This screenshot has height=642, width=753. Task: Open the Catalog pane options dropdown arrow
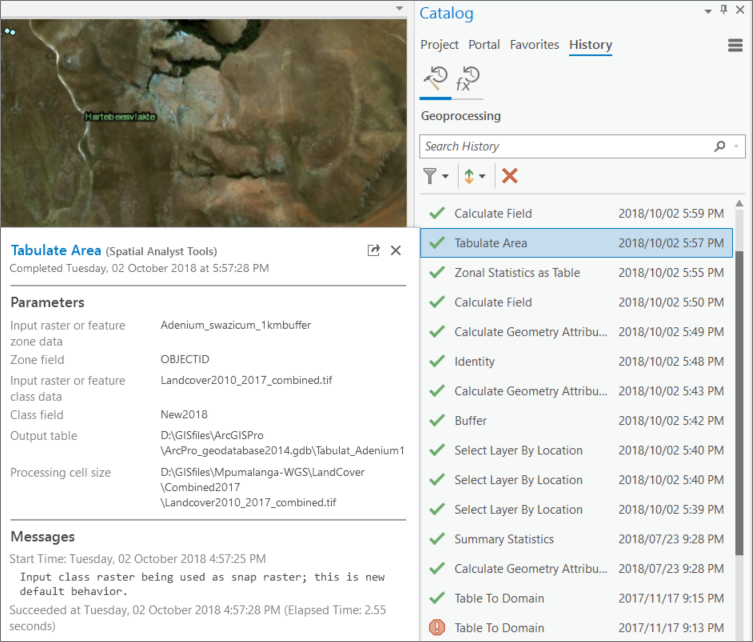708,11
